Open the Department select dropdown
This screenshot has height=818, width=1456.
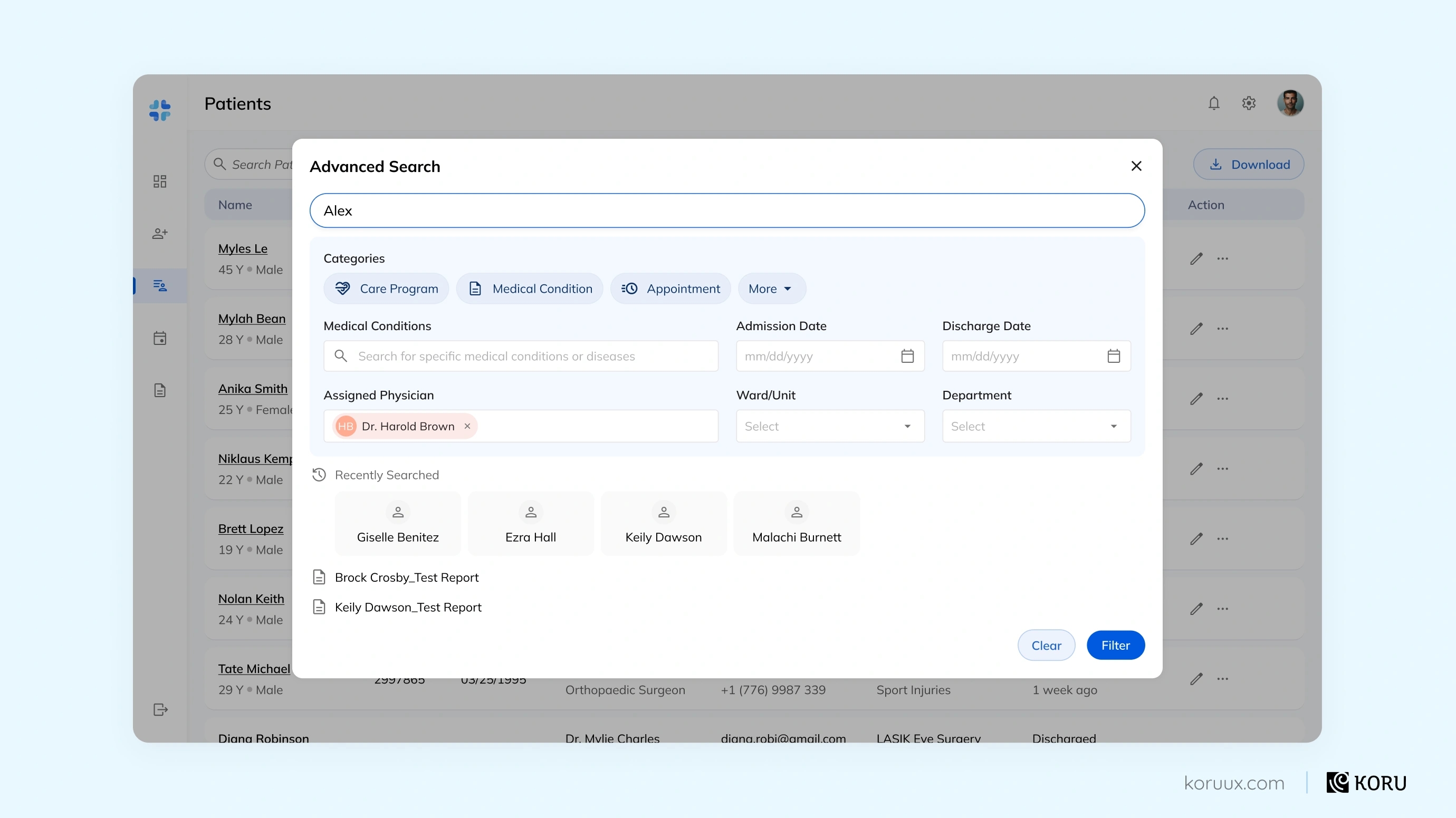click(1036, 426)
